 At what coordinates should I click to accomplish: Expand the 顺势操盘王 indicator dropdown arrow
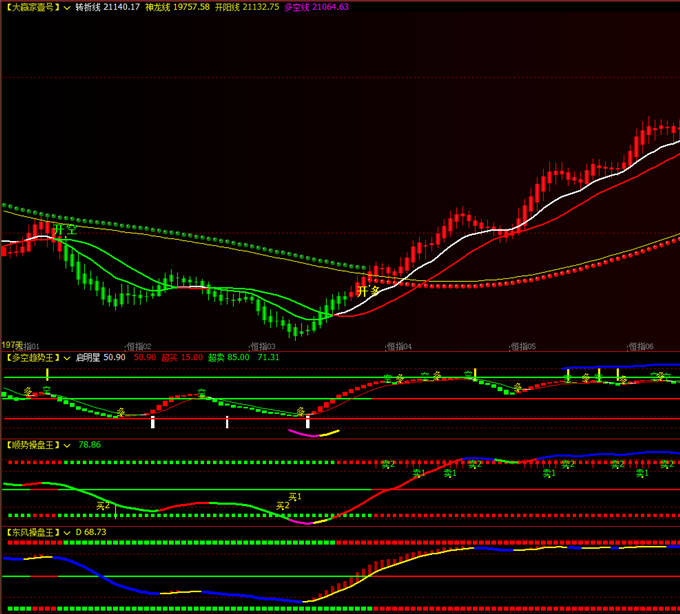66,444
